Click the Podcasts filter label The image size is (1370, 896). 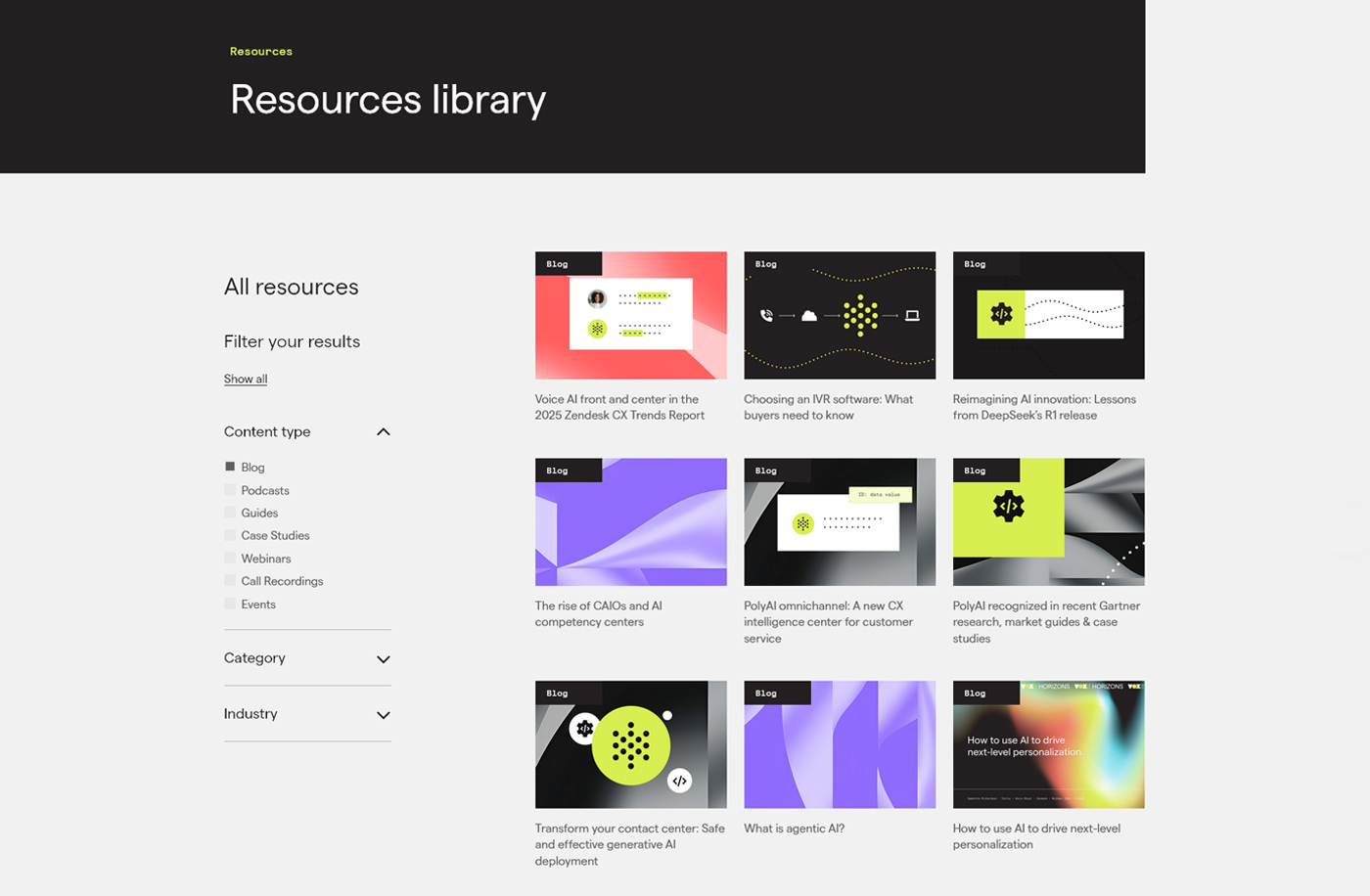click(x=265, y=490)
